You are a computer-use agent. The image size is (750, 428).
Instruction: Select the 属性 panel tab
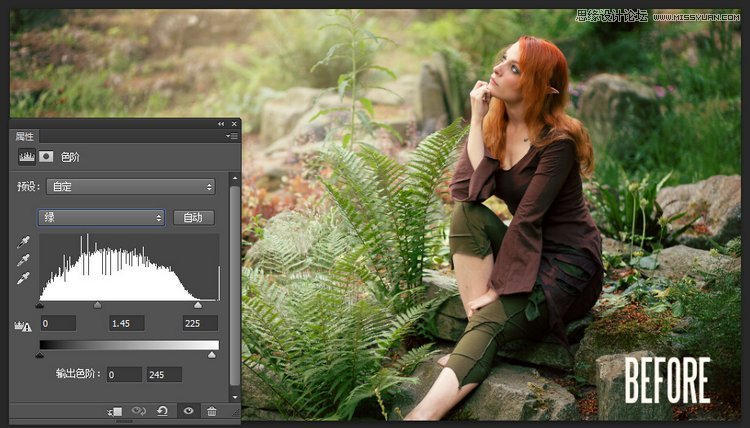[x=24, y=136]
